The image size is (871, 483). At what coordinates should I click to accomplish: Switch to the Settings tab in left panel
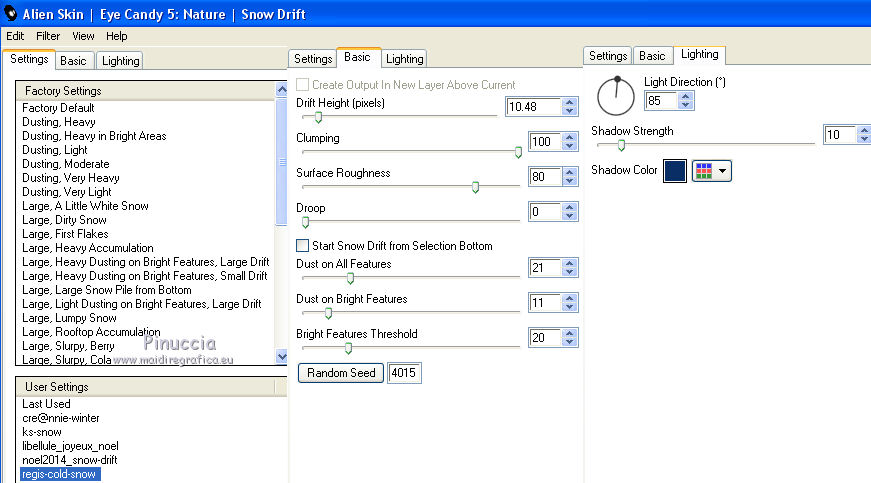(x=29, y=59)
